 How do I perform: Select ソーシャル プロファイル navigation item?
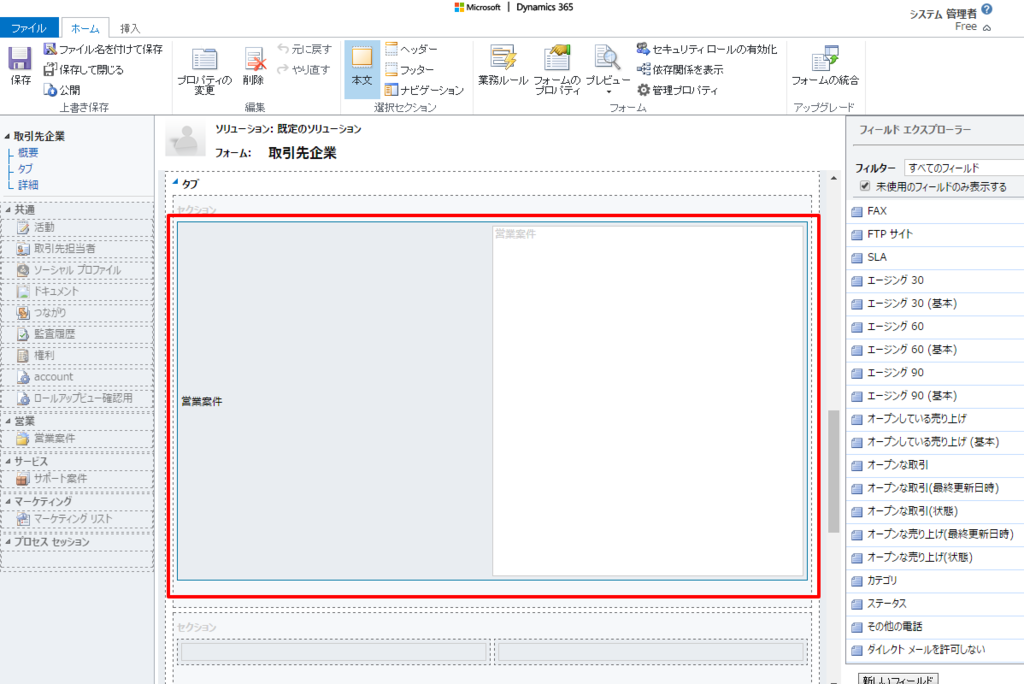click(x=77, y=270)
